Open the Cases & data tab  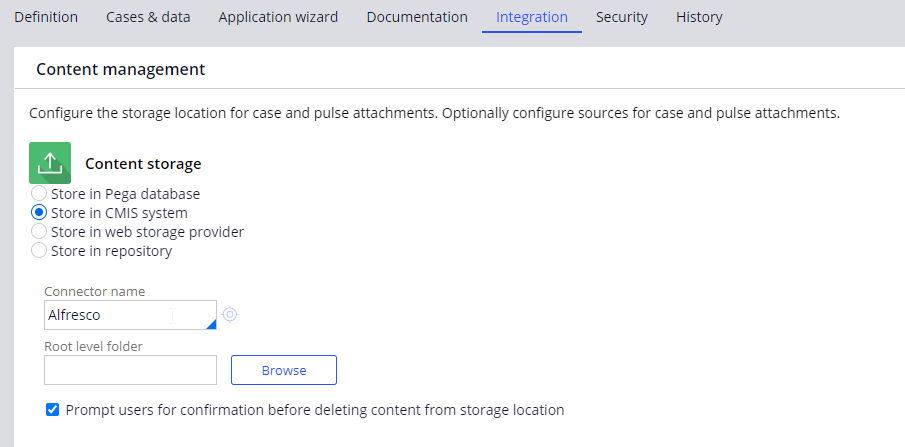148,17
